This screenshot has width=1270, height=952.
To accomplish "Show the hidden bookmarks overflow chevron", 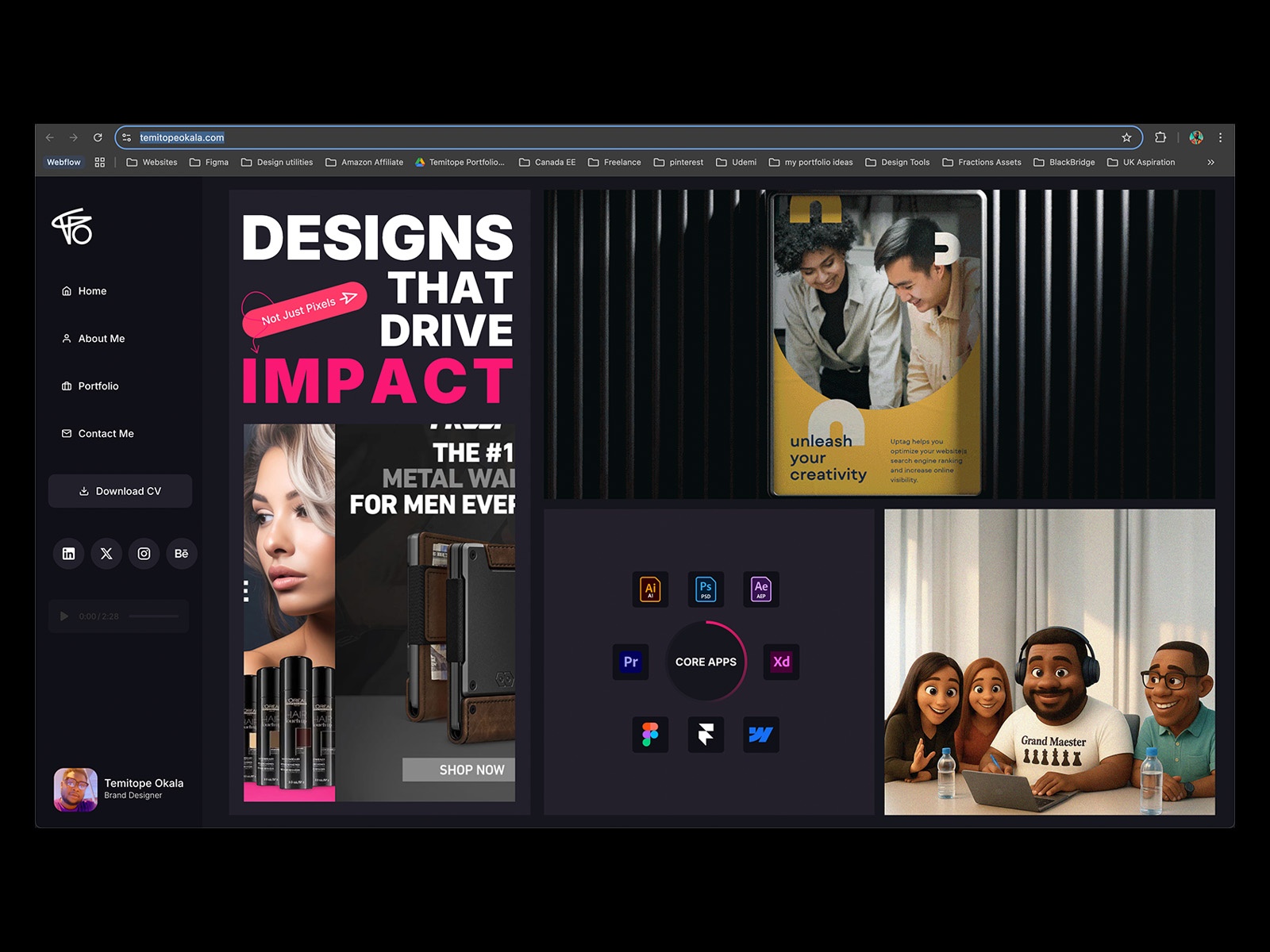I will point(1210,162).
